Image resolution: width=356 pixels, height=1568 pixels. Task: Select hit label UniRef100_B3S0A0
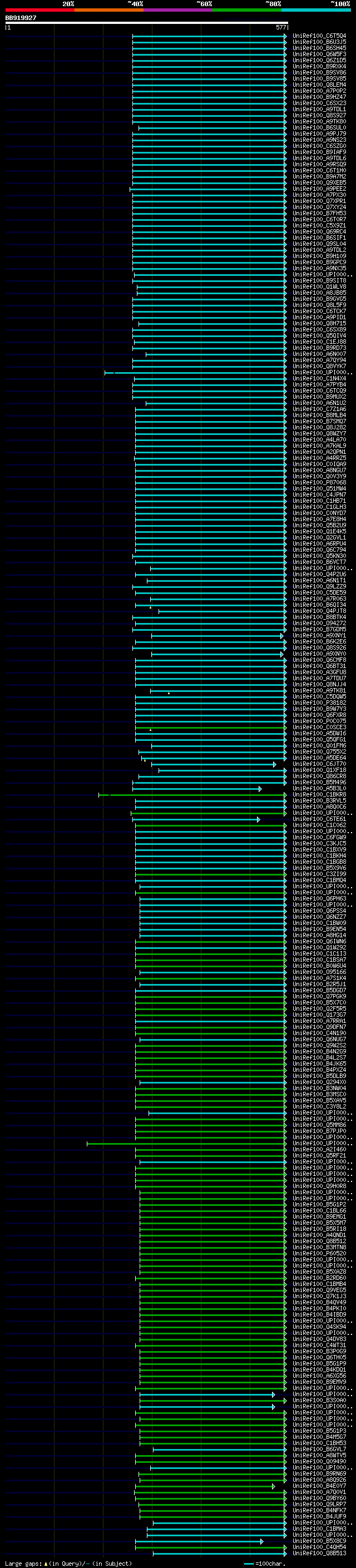pos(319,1400)
